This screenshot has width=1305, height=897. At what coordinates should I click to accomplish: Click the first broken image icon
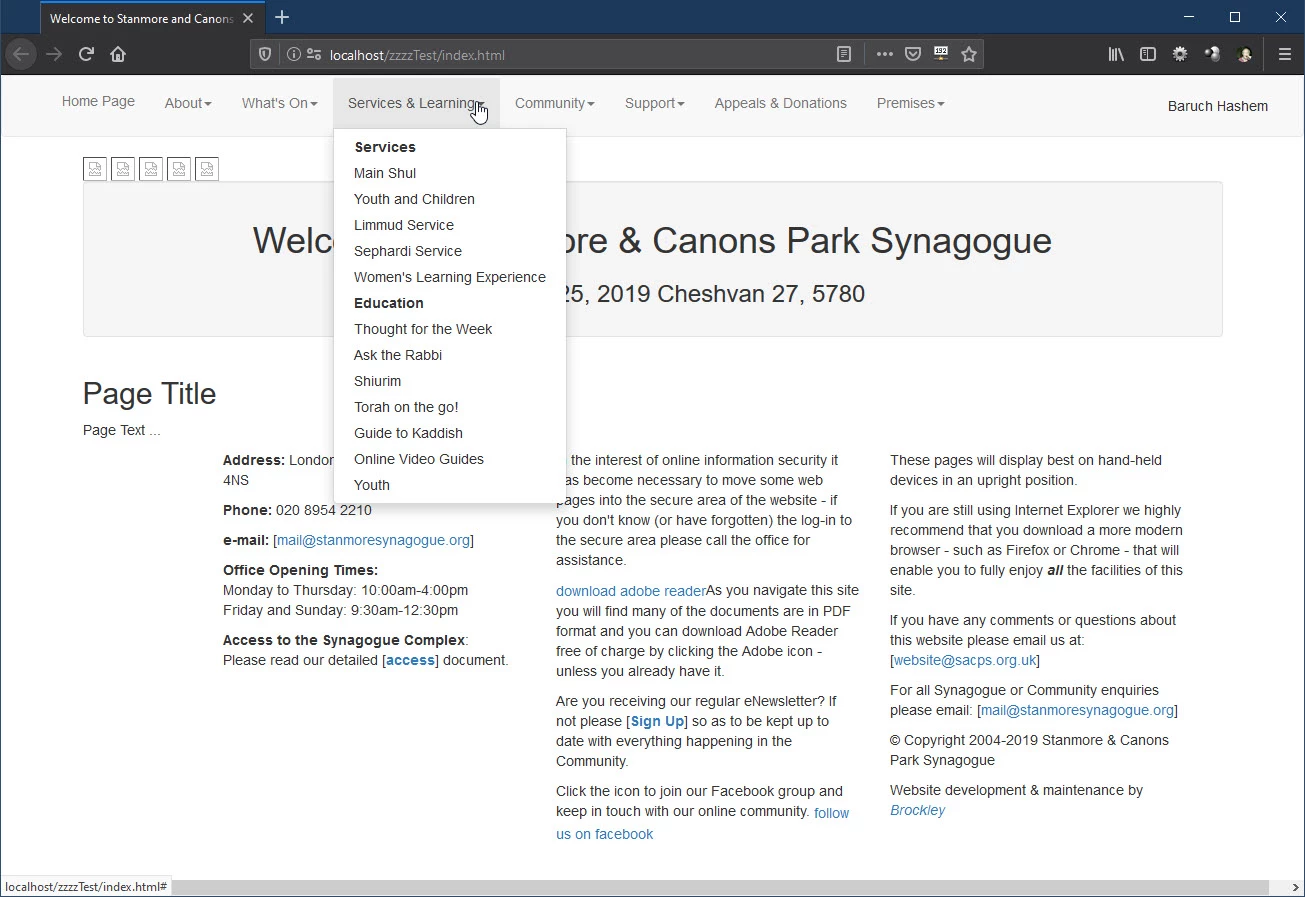pos(95,169)
